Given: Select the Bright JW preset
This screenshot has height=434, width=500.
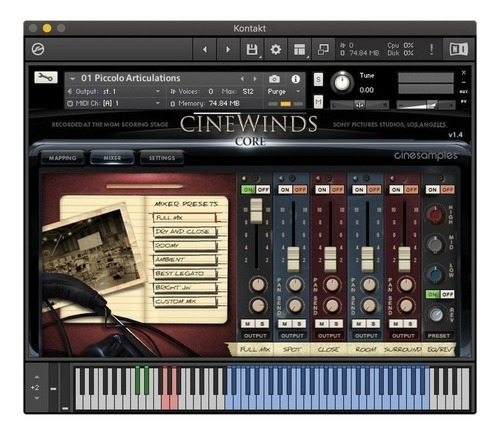Looking at the screenshot, I should (184, 288).
